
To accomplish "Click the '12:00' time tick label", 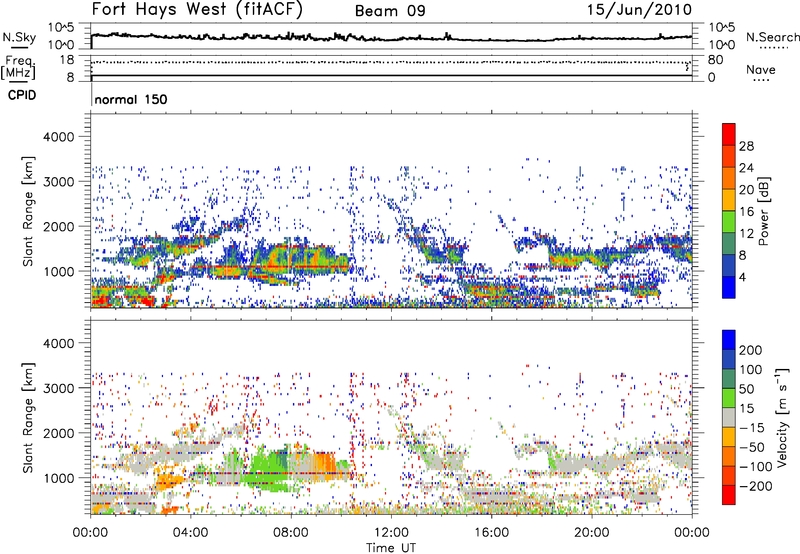I will click(x=391, y=533).
